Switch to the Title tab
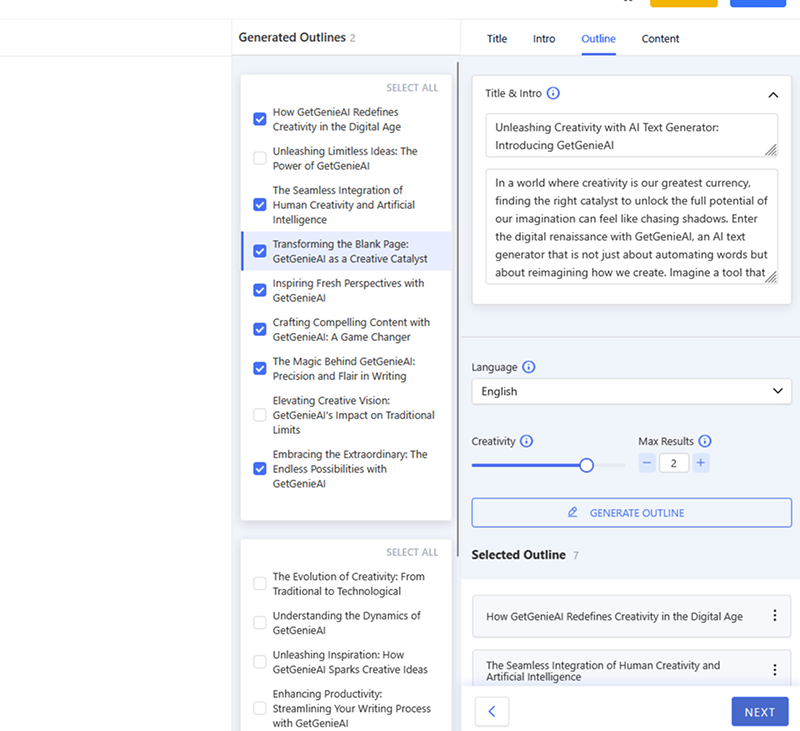Image resolution: width=800 pixels, height=731 pixels. click(497, 39)
